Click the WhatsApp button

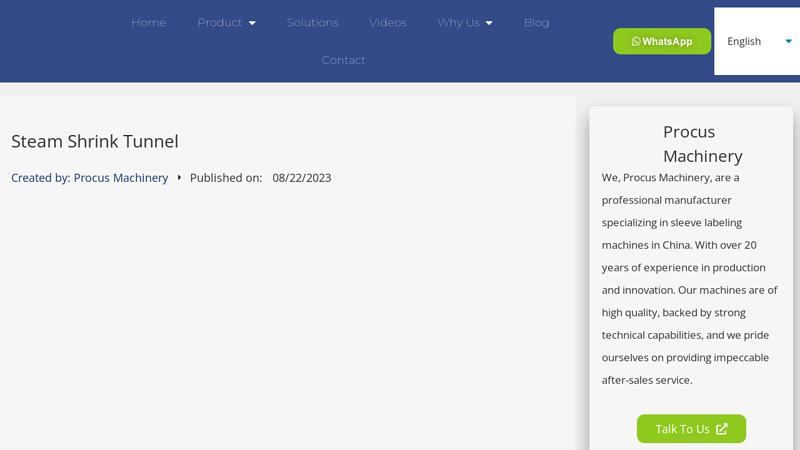[x=662, y=41]
